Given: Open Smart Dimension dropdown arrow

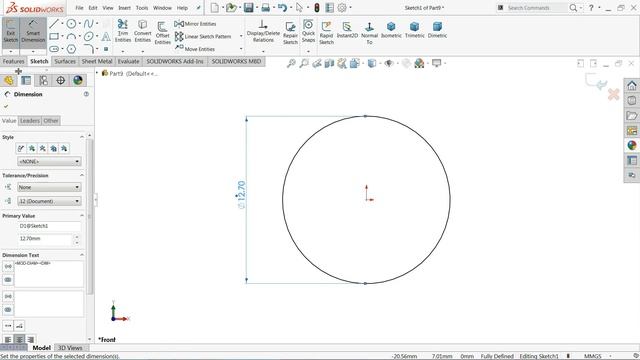Looking at the screenshot, I should [33, 52].
